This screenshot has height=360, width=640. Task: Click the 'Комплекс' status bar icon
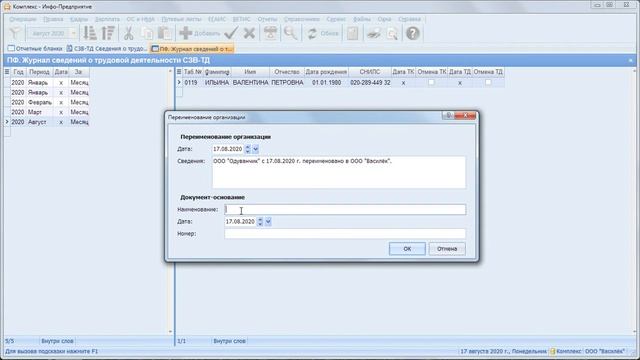552,351
